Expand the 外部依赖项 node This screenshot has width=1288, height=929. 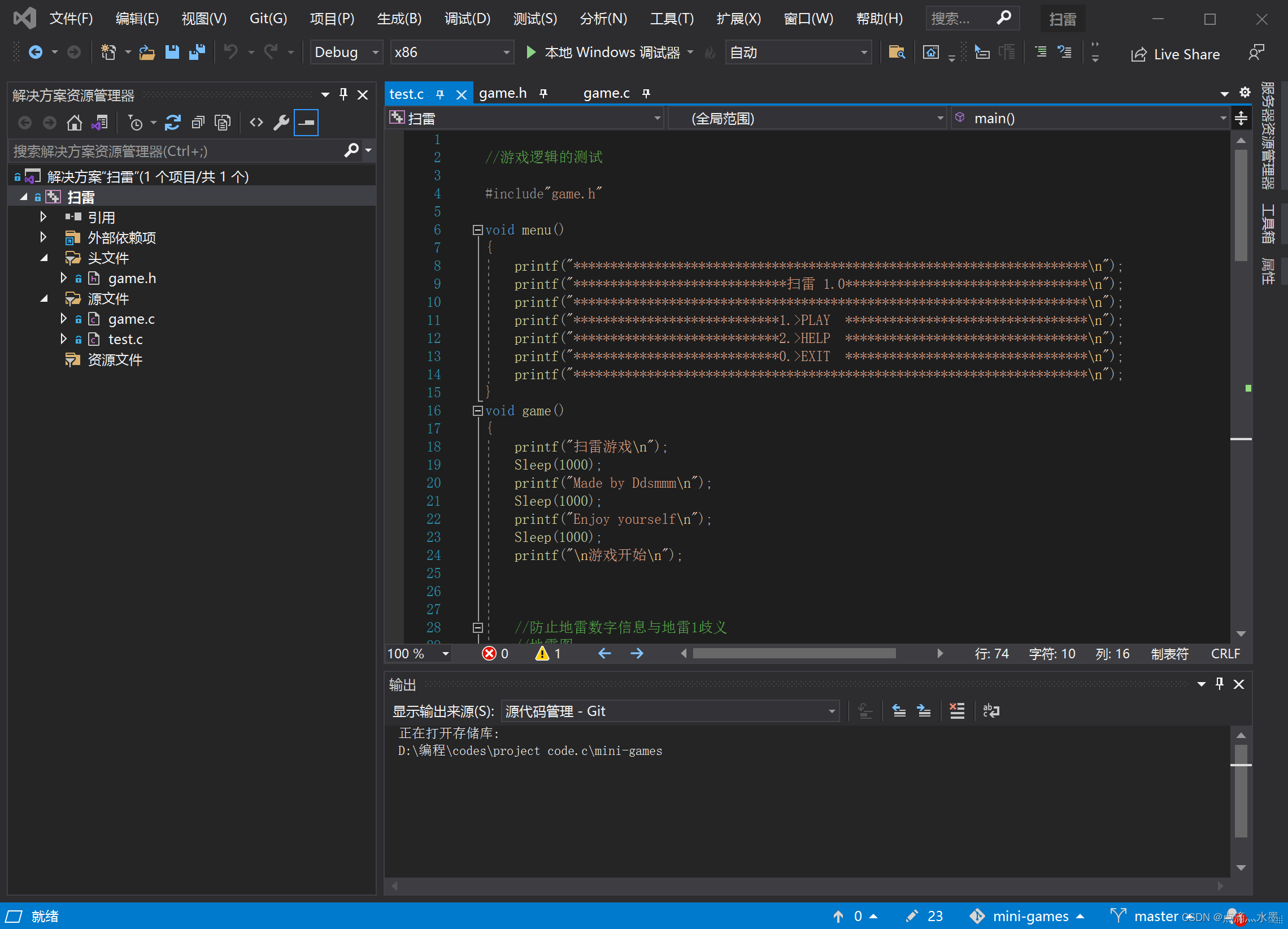(x=43, y=237)
